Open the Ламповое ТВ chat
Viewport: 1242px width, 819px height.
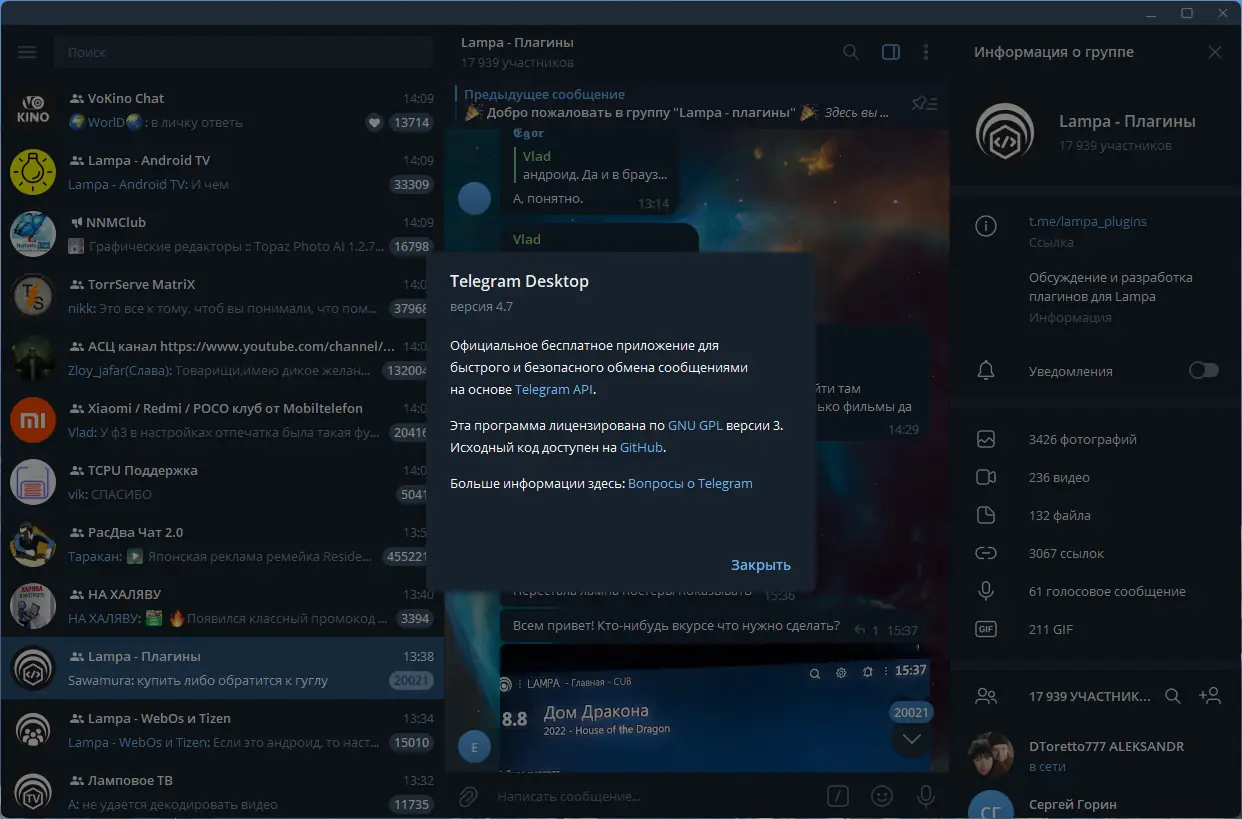(222, 792)
